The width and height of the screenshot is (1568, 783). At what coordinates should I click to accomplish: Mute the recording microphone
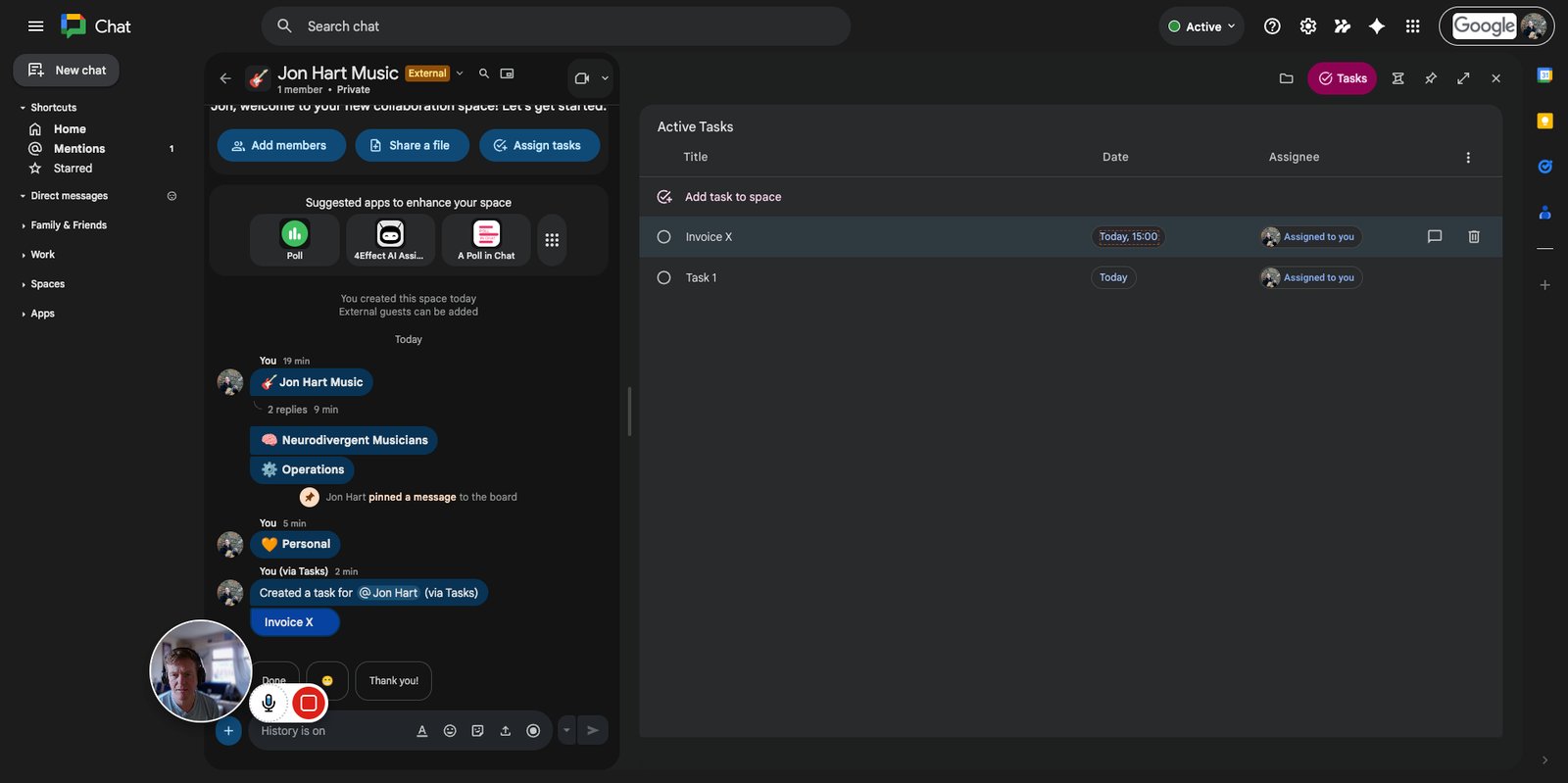pos(269,703)
